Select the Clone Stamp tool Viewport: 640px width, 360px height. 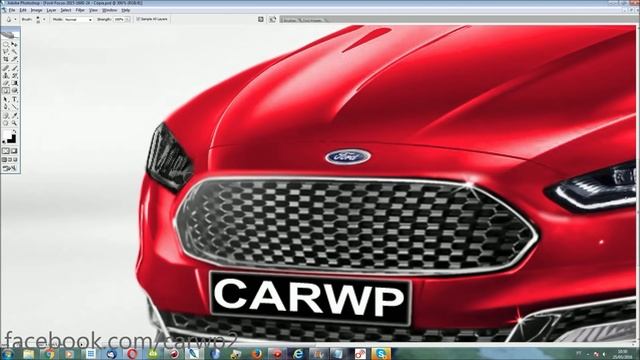coord(6,76)
